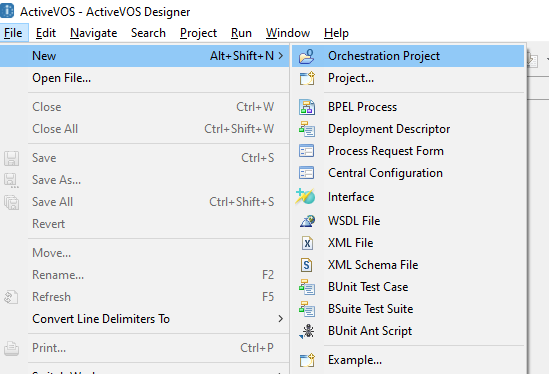This screenshot has height=374, width=549.
Task: Open the Search menu
Action: [148, 33]
